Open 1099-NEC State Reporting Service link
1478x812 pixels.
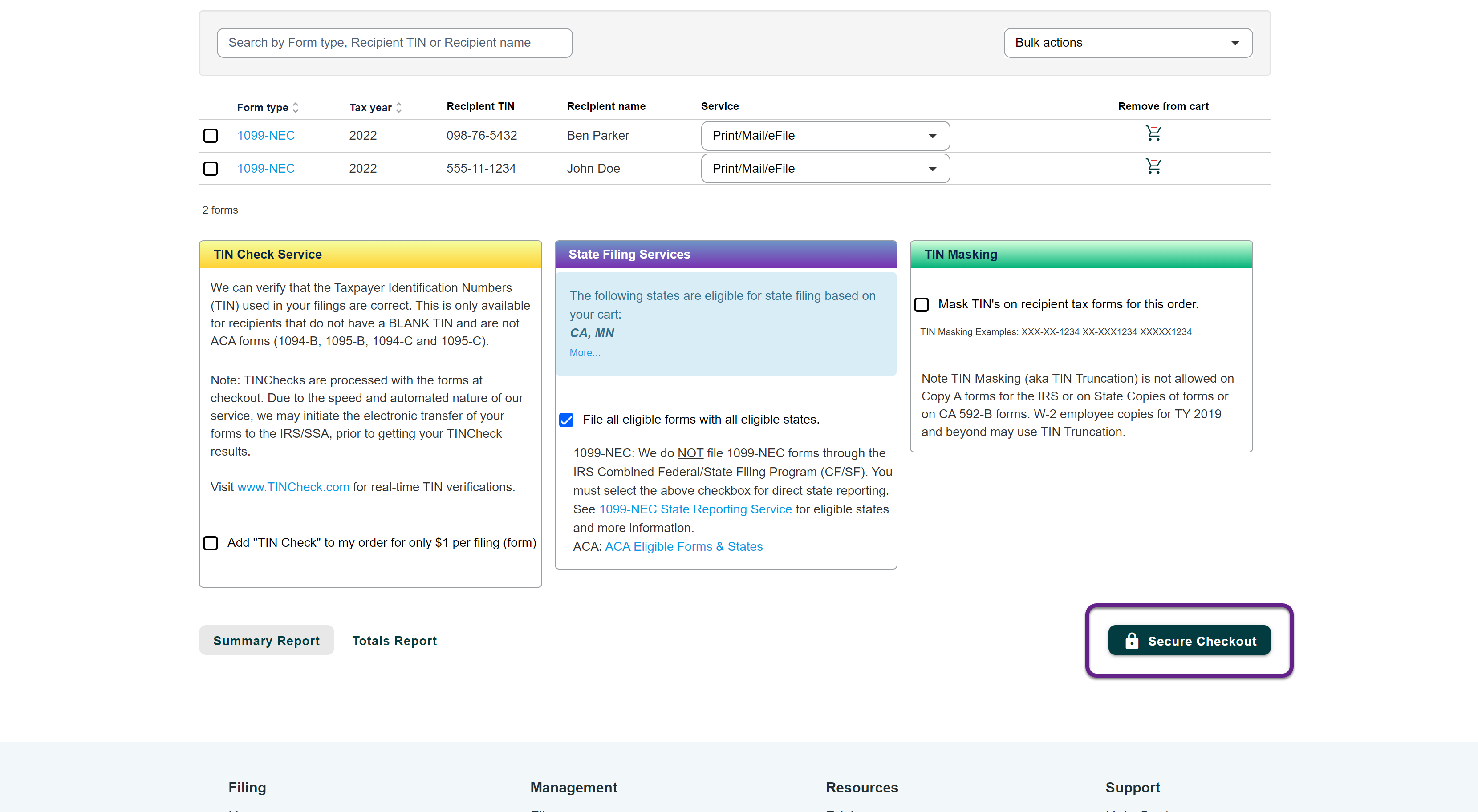[x=695, y=509]
